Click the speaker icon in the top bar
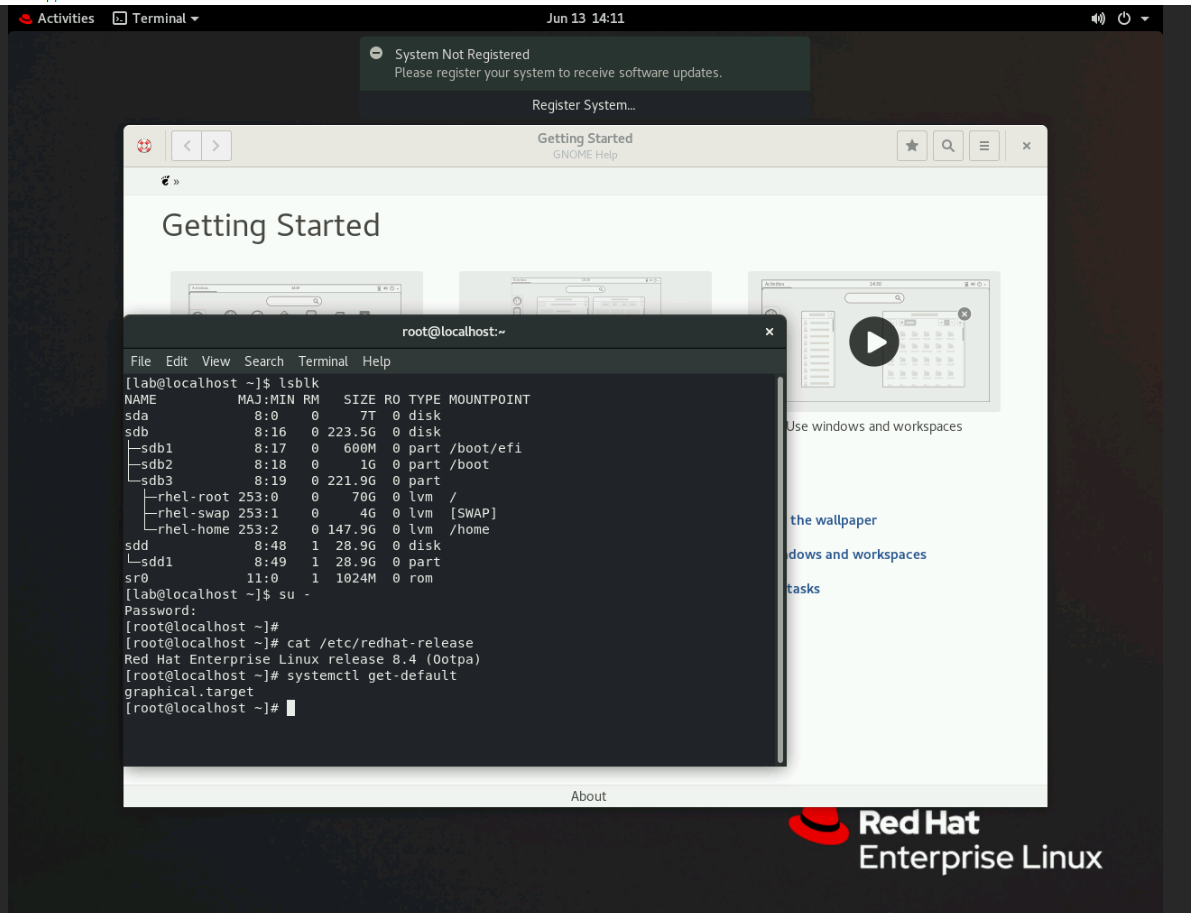The image size is (1191, 913). click(x=1097, y=17)
